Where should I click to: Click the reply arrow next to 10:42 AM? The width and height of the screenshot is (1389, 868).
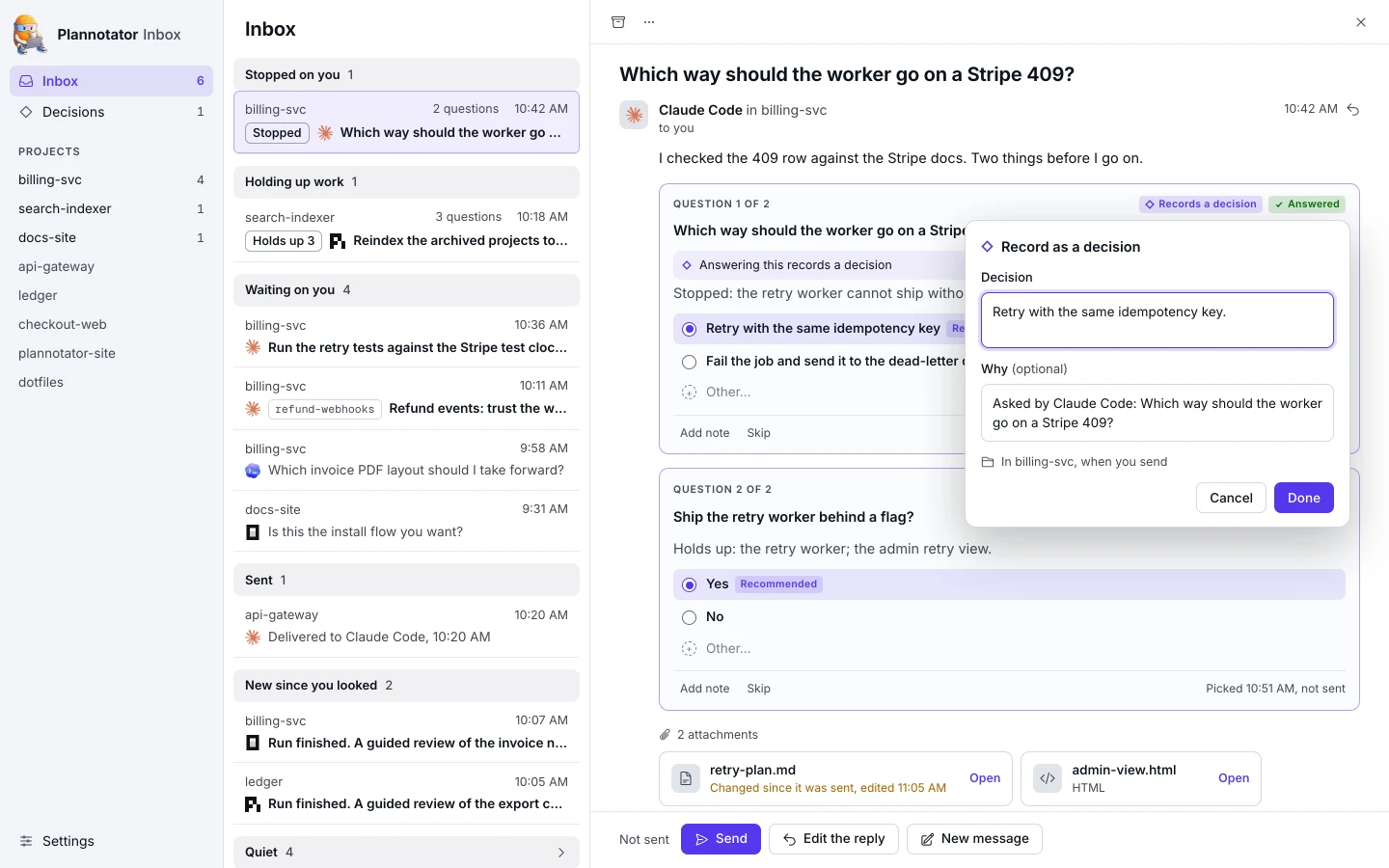coord(1353,110)
